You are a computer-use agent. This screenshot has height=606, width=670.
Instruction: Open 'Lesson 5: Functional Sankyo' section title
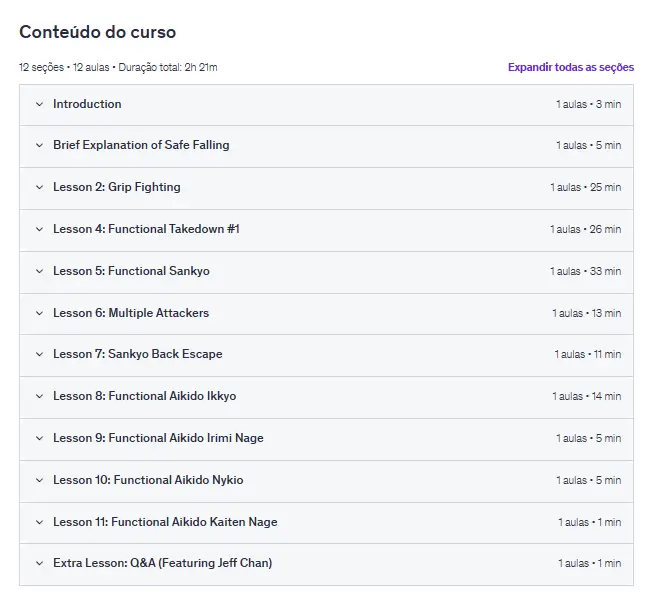131,272
